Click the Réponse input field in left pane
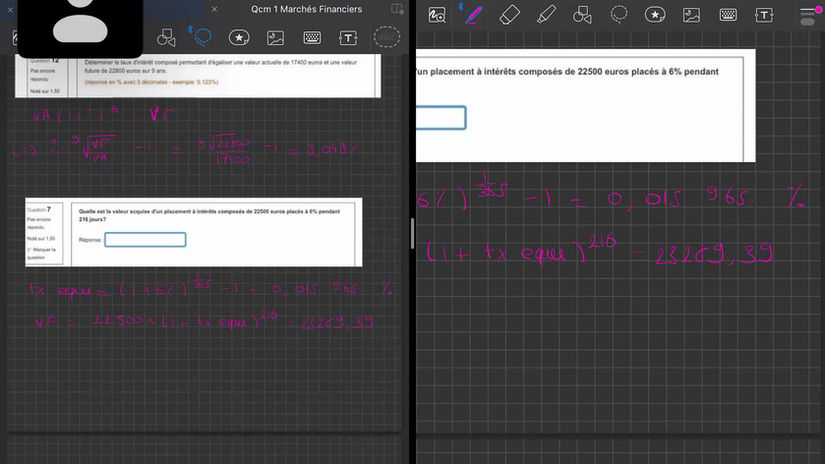The height and width of the screenshot is (464, 825). [145, 240]
